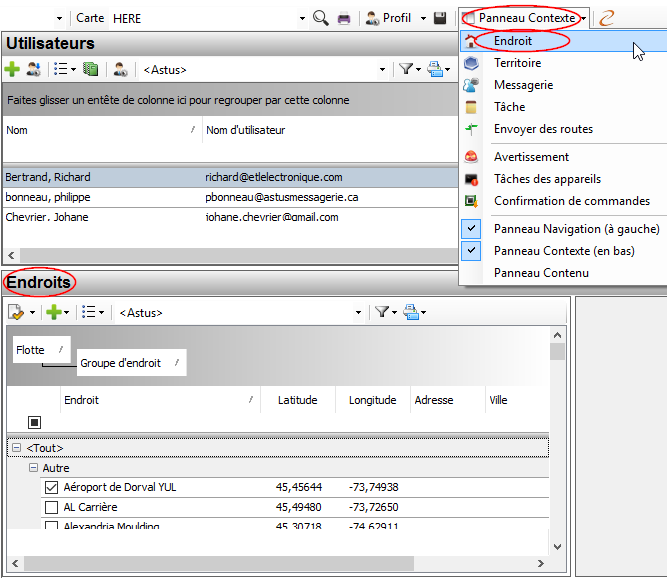
Task: Select the Bertrand, Richard user row
Action: [x=100, y=177]
